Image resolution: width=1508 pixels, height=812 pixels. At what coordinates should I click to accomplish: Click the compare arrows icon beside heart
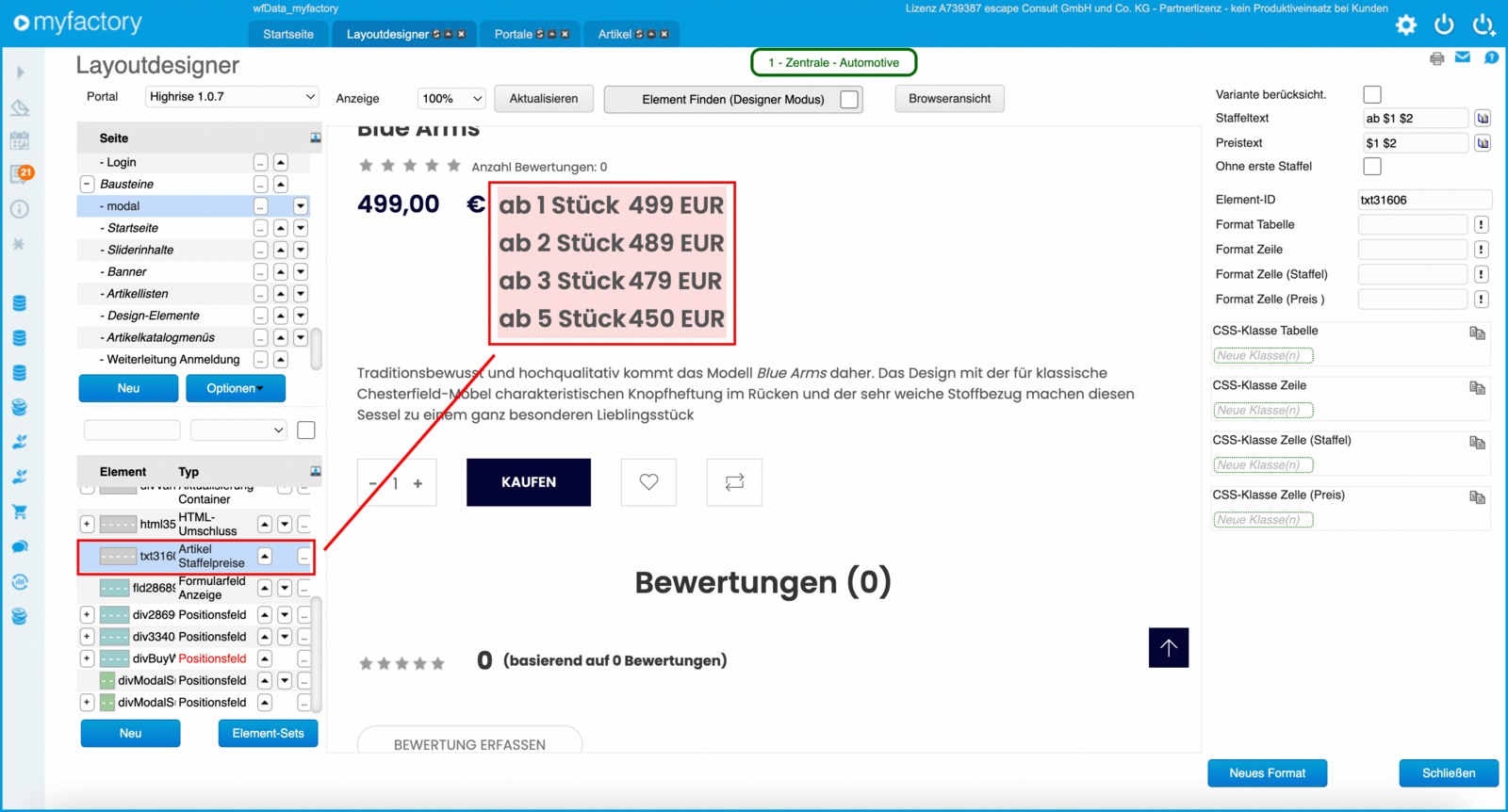(x=734, y=482)
